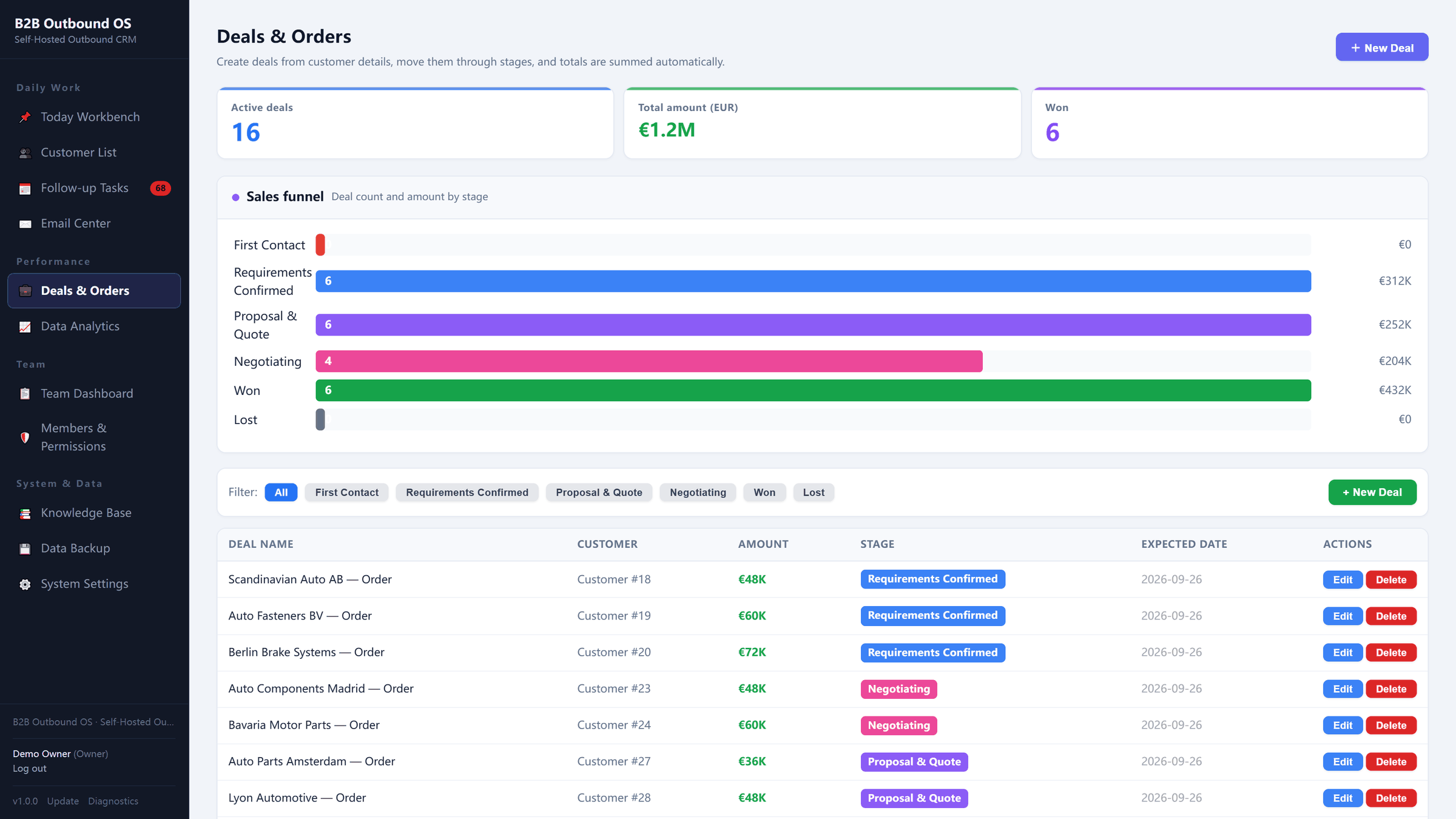The width and height of the screenshot is (1456, 819).
Task: Click the chart icon beside Data Analytics
Action: (25, 326)
